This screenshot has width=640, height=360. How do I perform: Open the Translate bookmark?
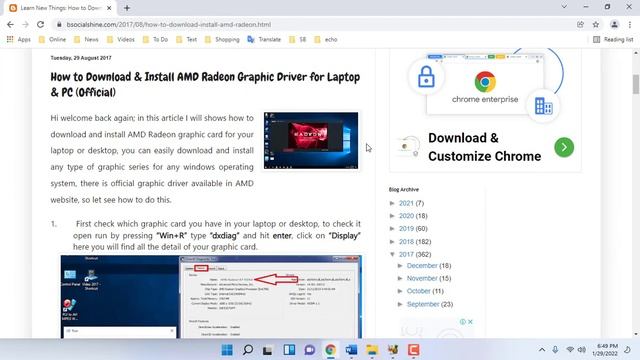[x=264, y=40]
